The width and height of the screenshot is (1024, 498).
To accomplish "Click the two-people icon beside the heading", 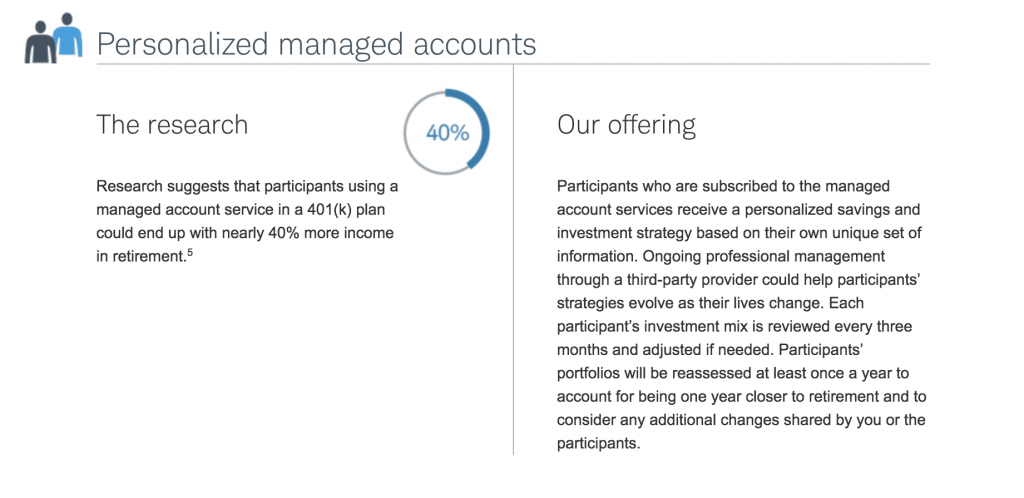I will pos(54,38).
